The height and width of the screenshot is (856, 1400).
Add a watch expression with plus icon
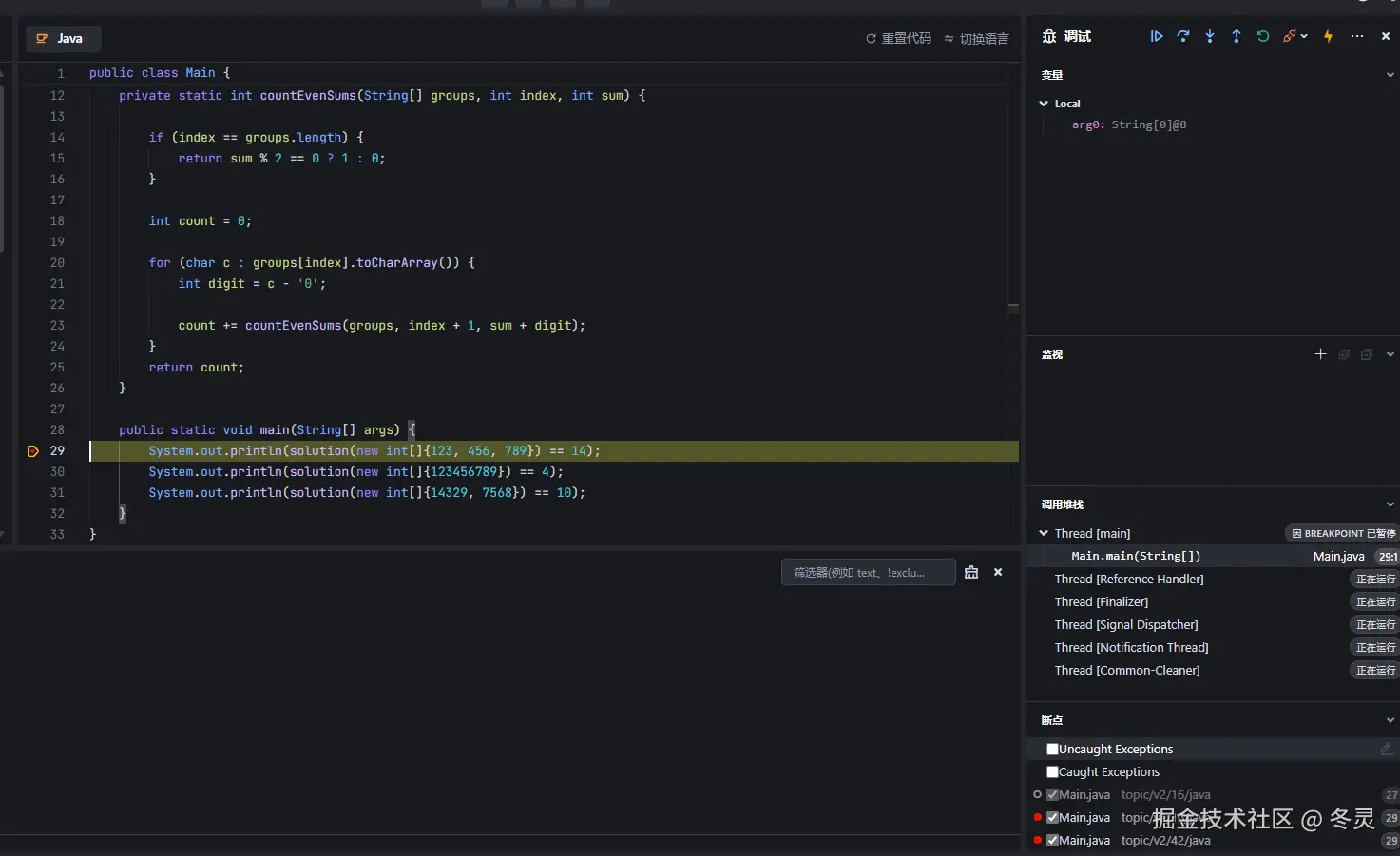[x=1320, y=354]
